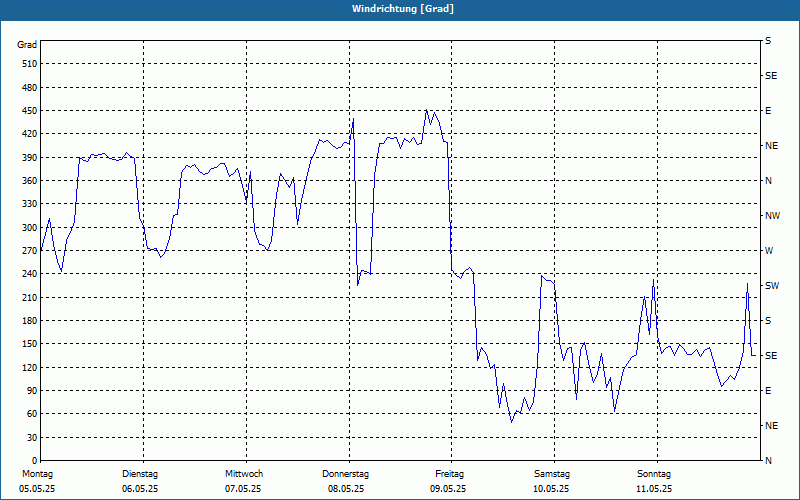Click the 210 degree axis label
The height and width of the screenshot is (500, 800).
30,297
